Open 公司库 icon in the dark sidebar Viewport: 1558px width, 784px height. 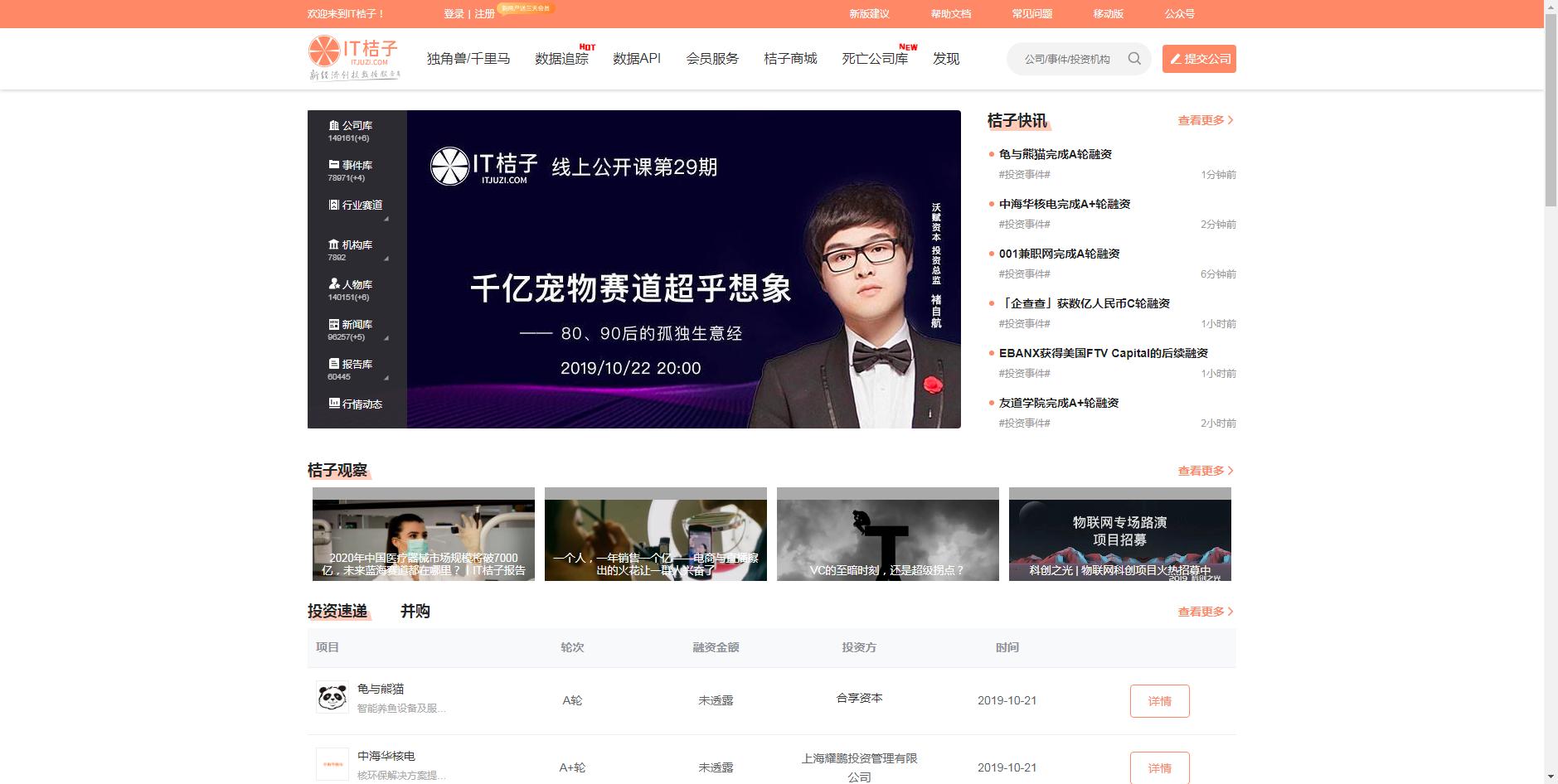click(334, 125)
